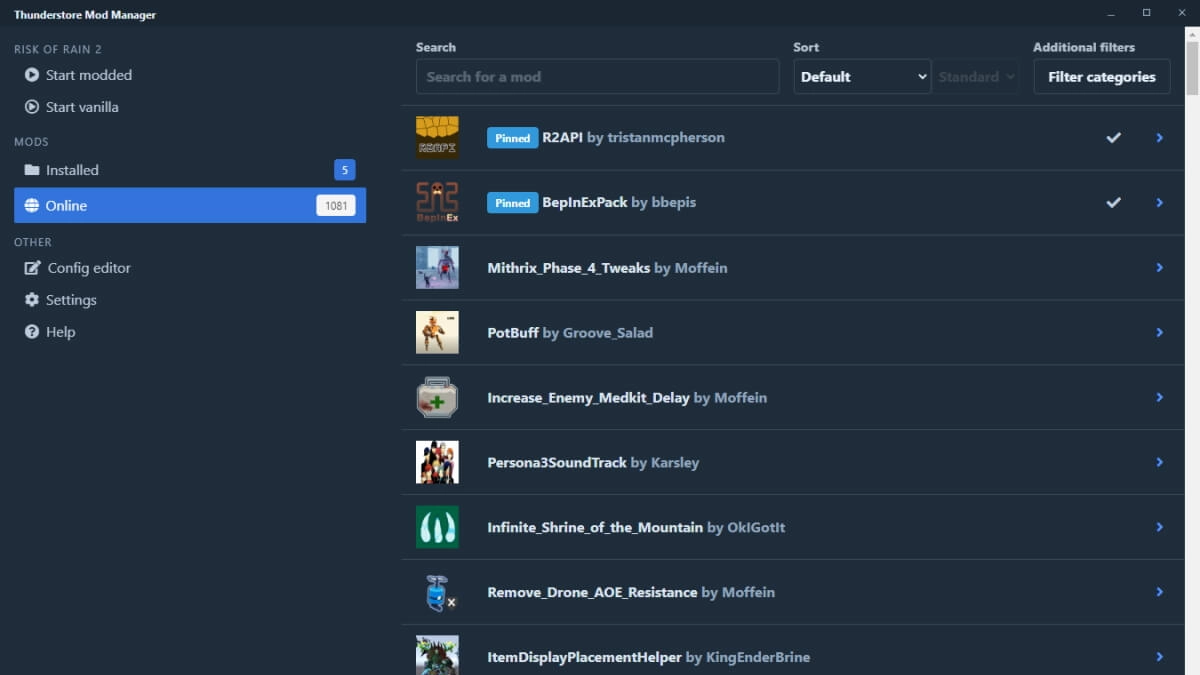
Task: Click the R2API by tristanmcpherson title
Action: click(633, 137)
